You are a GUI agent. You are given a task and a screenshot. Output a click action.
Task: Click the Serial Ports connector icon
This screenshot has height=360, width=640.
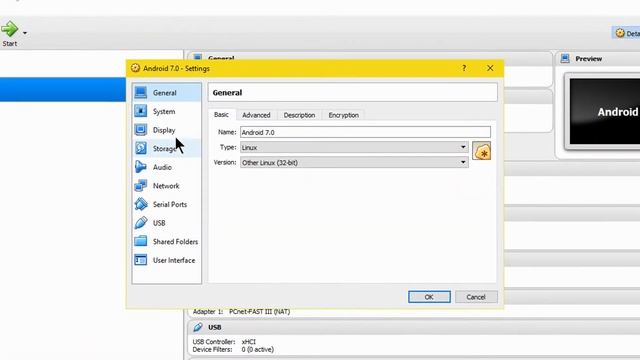click(141, 204)
